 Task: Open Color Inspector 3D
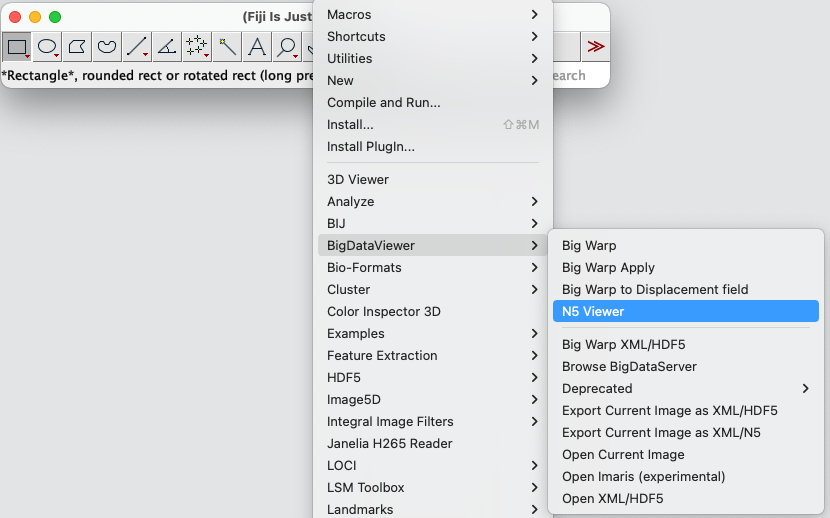[x=432, y=312]
